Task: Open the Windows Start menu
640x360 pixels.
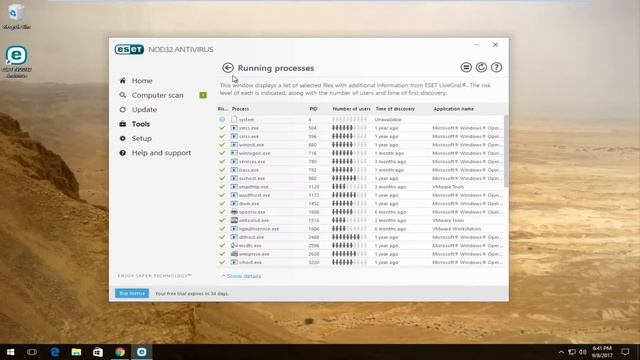Action: (x=11, y=352)
